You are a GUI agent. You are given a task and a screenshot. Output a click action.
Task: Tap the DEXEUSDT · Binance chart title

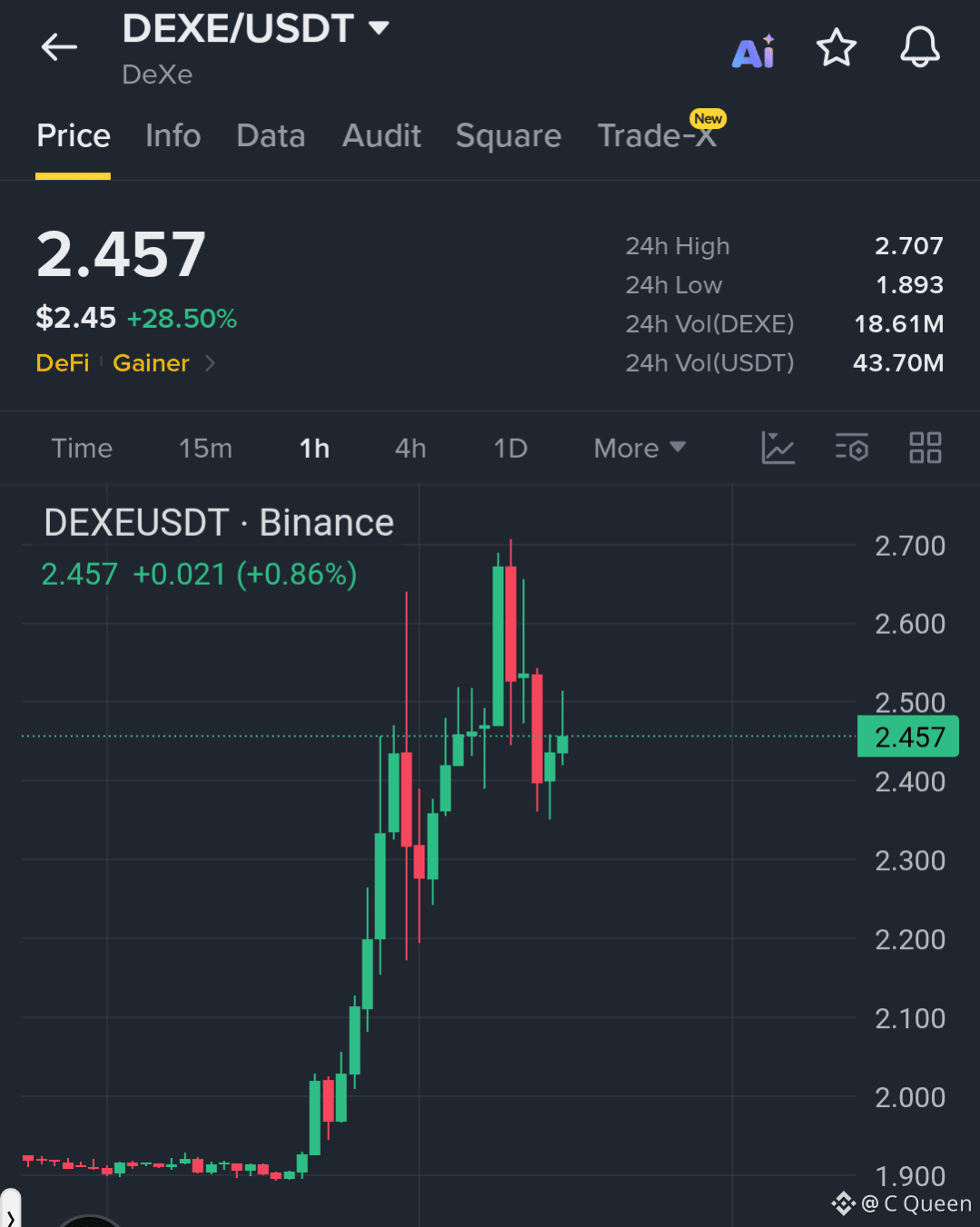pyautogui.click(x=219, y=523)
